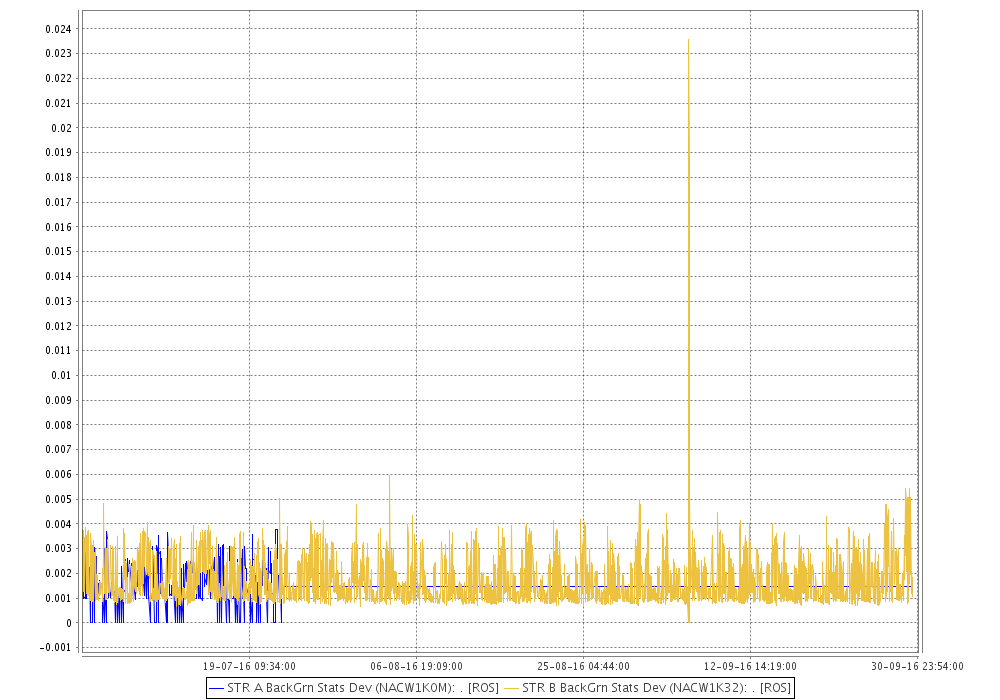
Task: Select the 12-09-16 14:19:00 x-axis label
Action: 750,666
